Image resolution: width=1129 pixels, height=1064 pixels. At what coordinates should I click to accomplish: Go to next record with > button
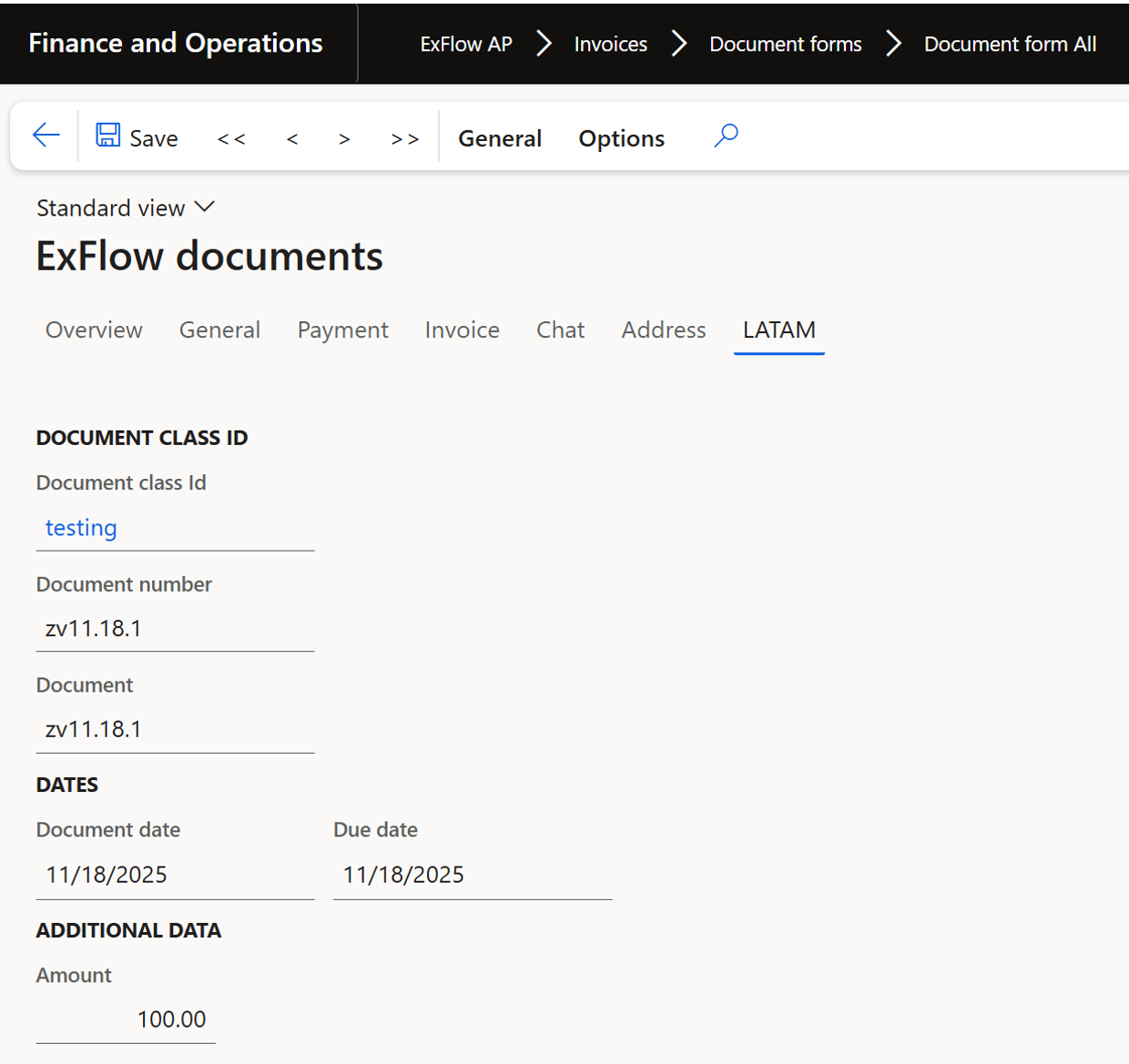(344, 138)
